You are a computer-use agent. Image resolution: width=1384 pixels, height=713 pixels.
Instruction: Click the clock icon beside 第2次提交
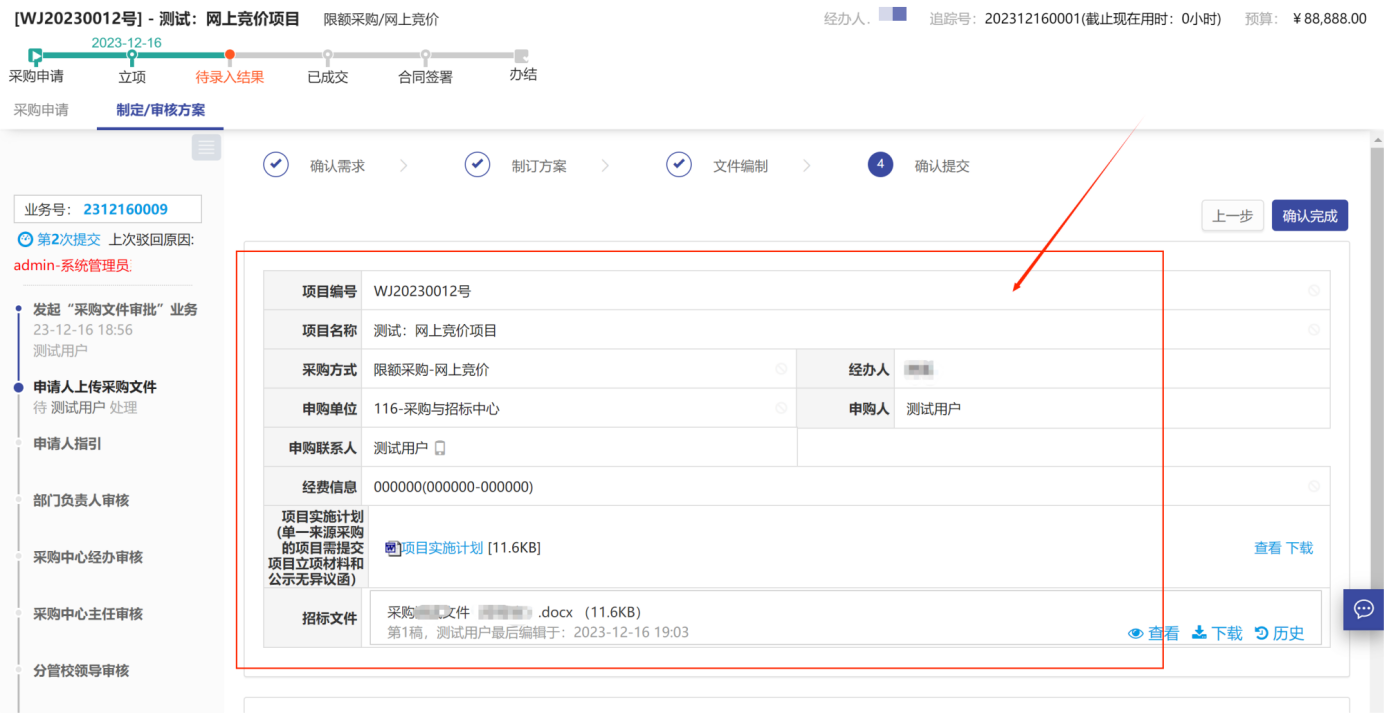pyautogui.click(x=25, y=239)
